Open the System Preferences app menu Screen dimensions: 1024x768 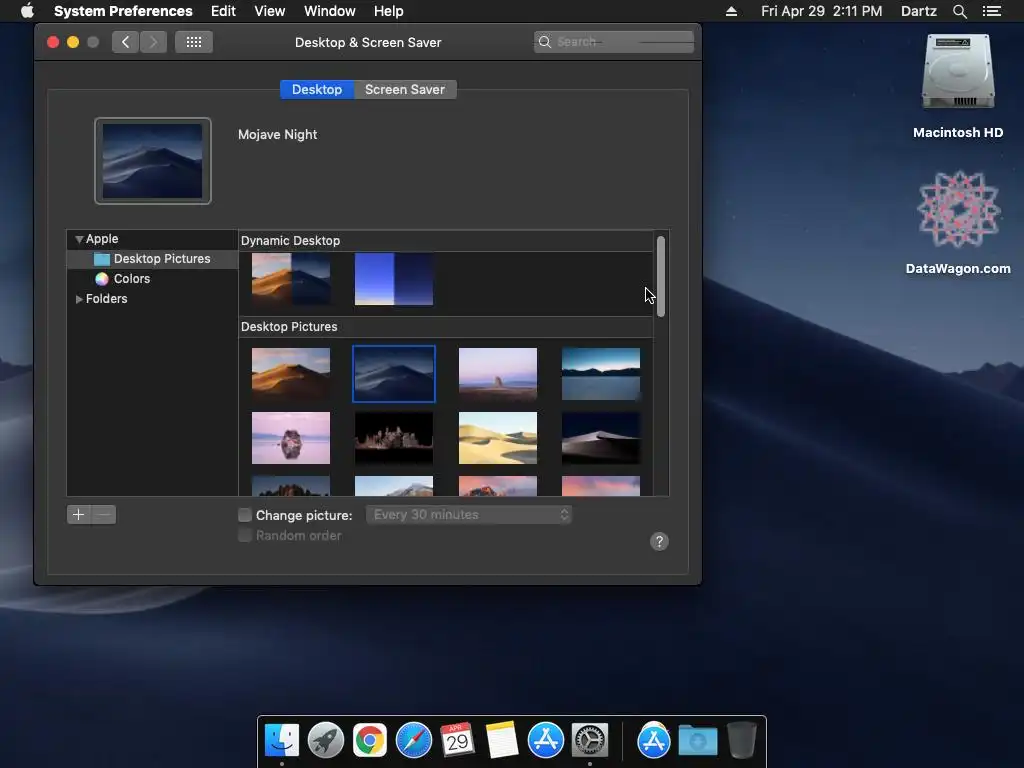point(123,11)
